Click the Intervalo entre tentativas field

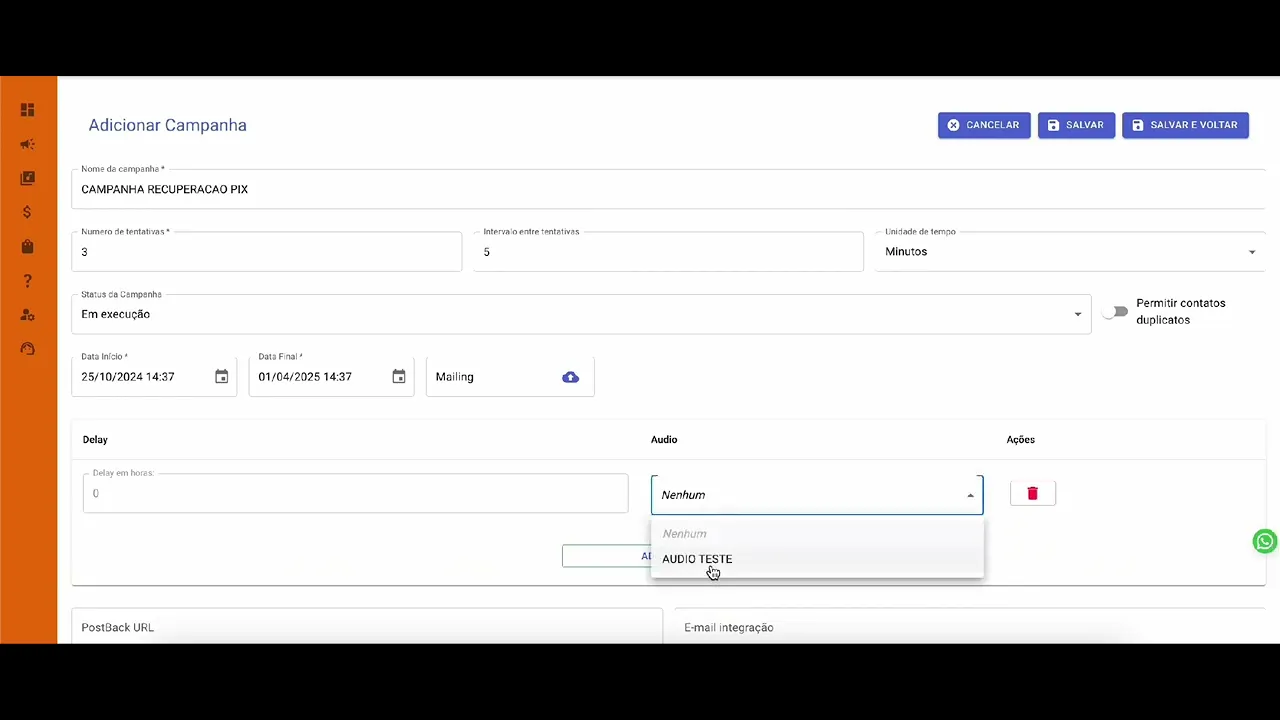668,252
